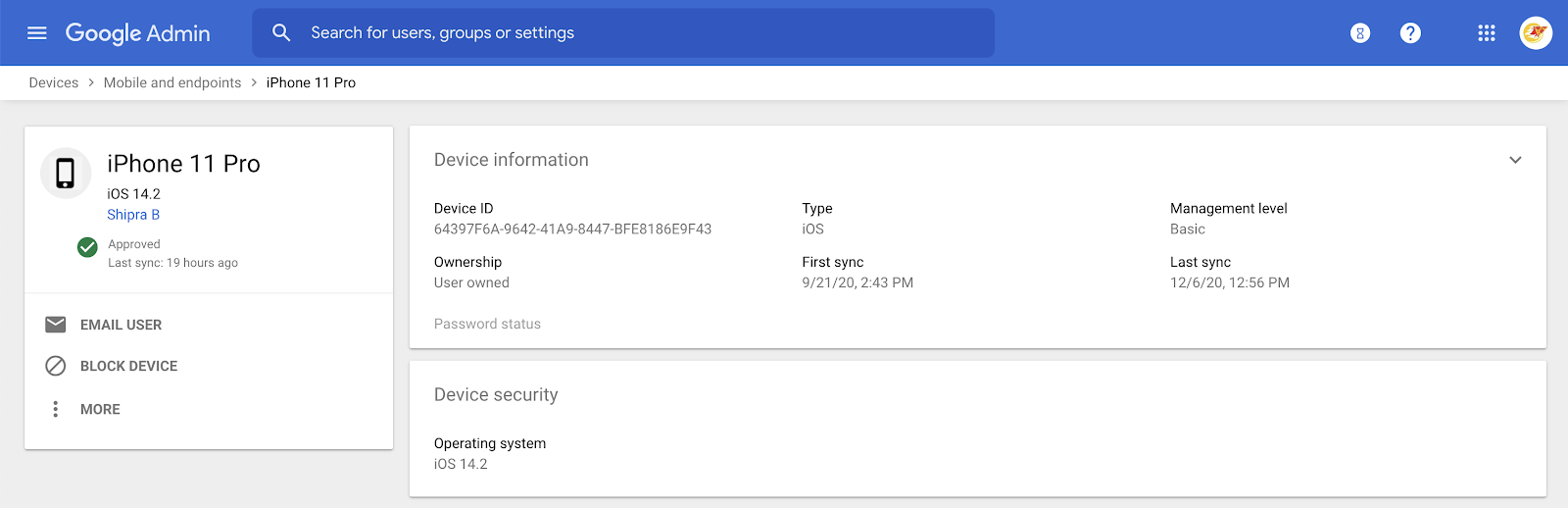The image size is (1568, 508).
Task: Click the iPhone device icon
Action: pos(66,173)
